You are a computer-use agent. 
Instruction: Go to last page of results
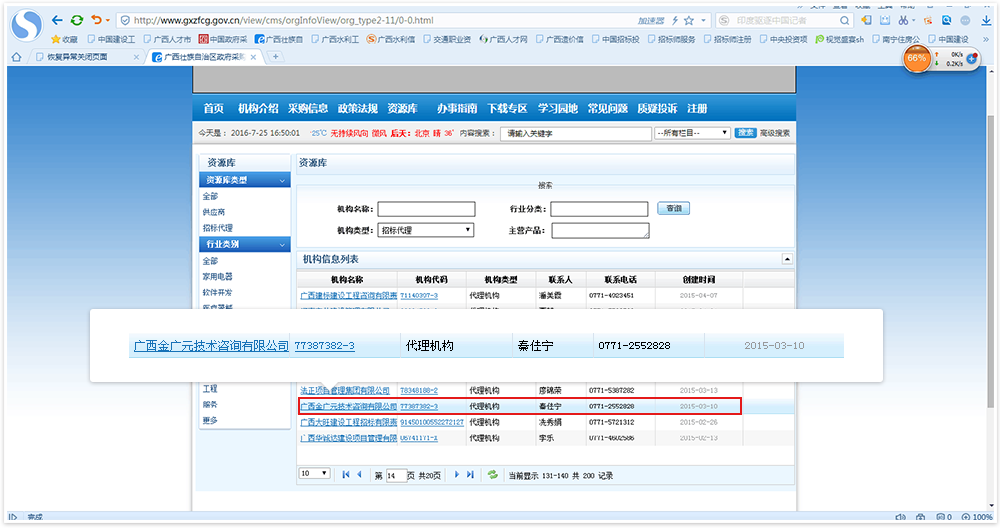[470, 474]
